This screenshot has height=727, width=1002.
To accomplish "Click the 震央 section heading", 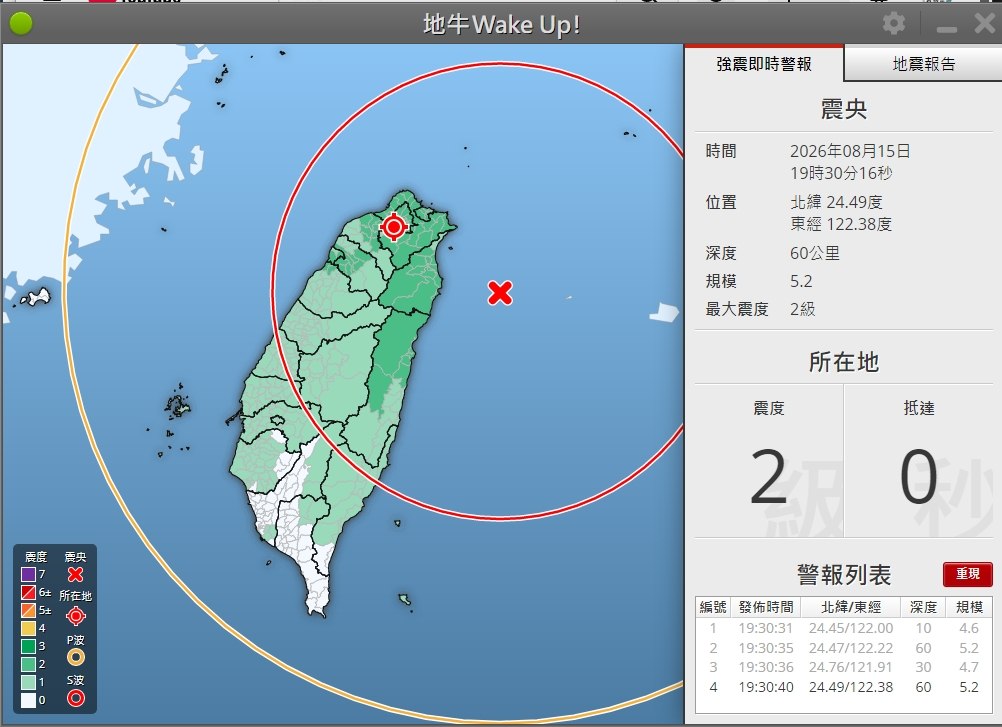I will (x=844, y=109).
